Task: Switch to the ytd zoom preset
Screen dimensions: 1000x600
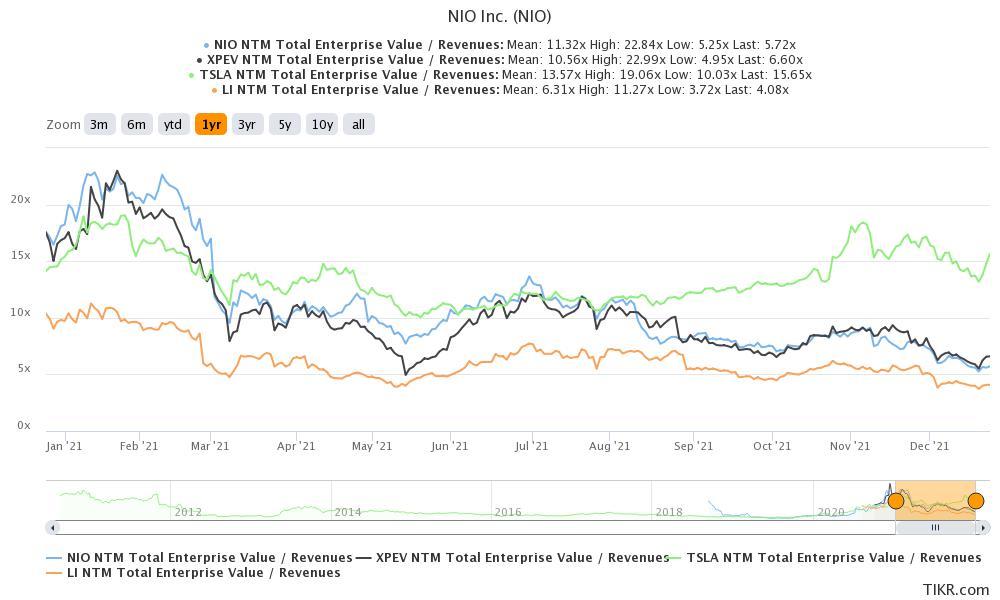Action: pos(173,124)
